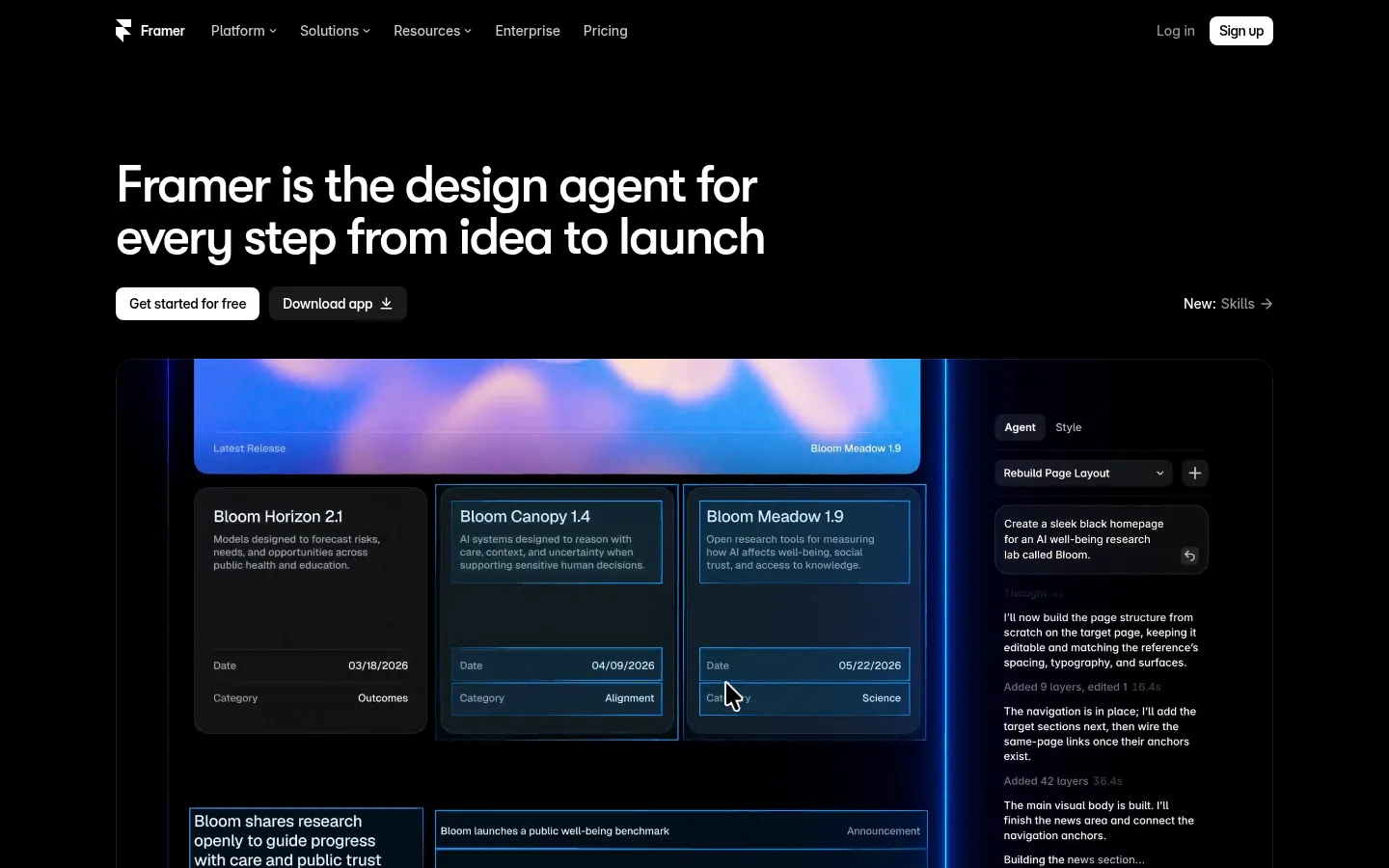Select the Bloom Meadow 1.9 card title
1389x868 pixels.
pos(775,517)
